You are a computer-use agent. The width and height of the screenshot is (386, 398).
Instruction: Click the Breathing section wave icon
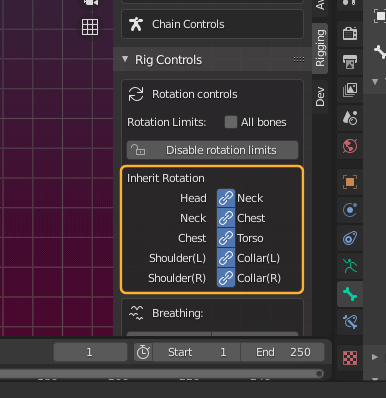coord(136,313)
